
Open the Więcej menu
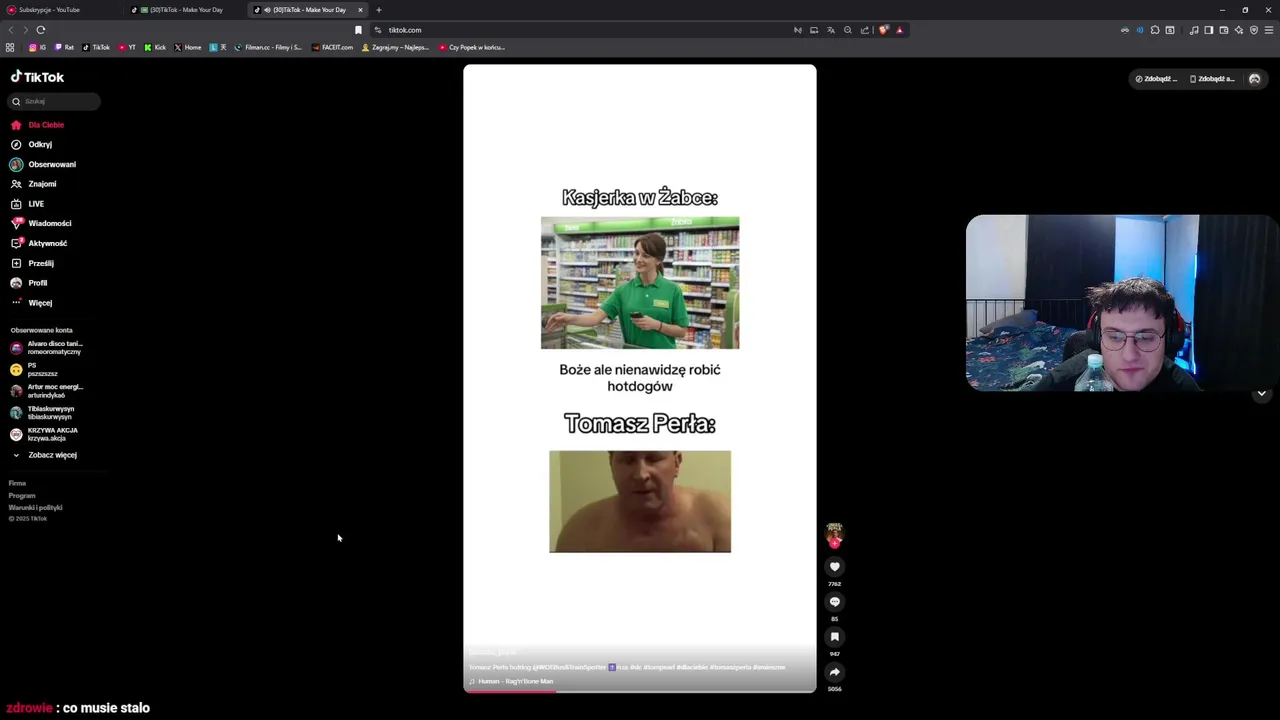(x=31, y=303)
